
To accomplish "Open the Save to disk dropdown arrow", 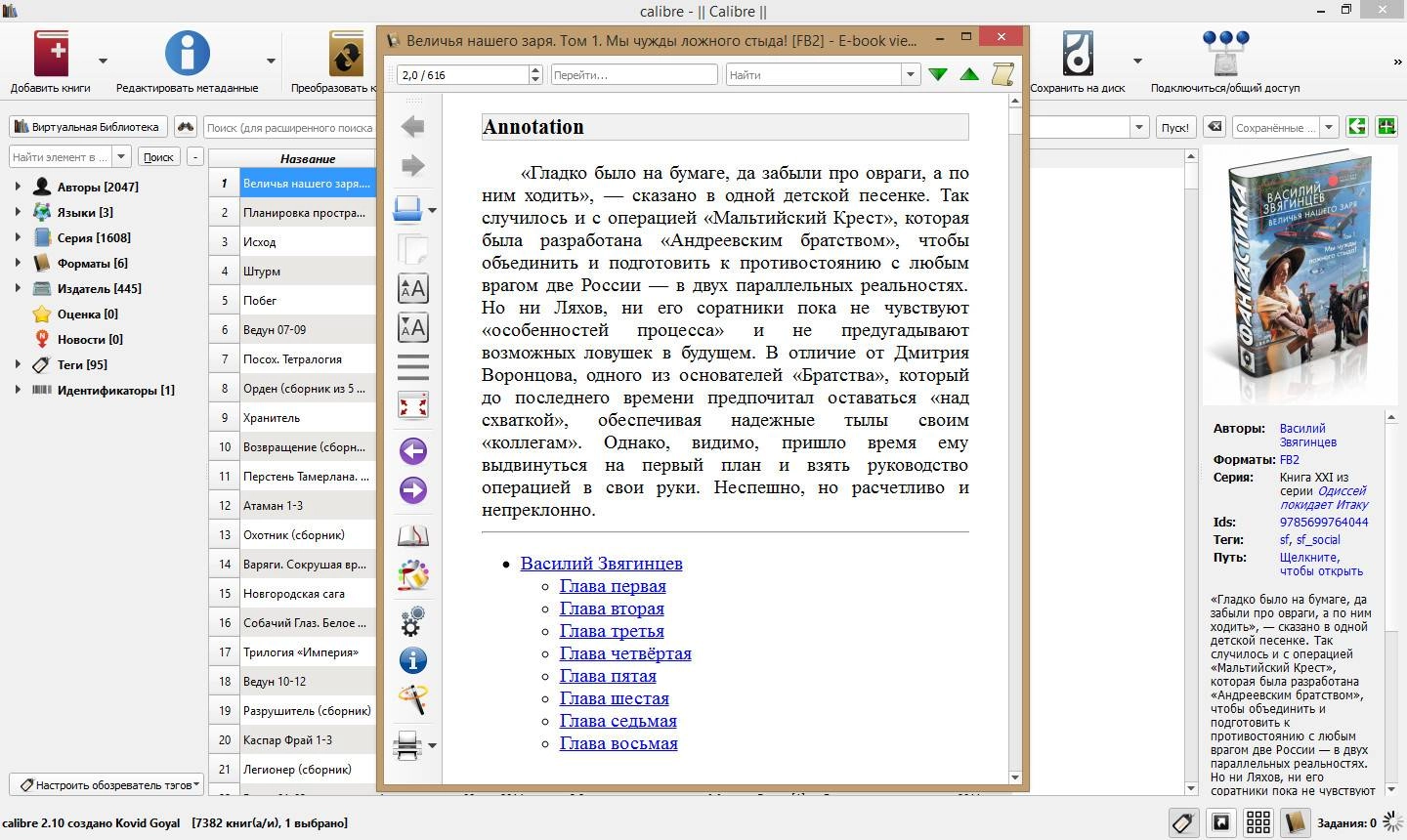I will coord(1139,60).
